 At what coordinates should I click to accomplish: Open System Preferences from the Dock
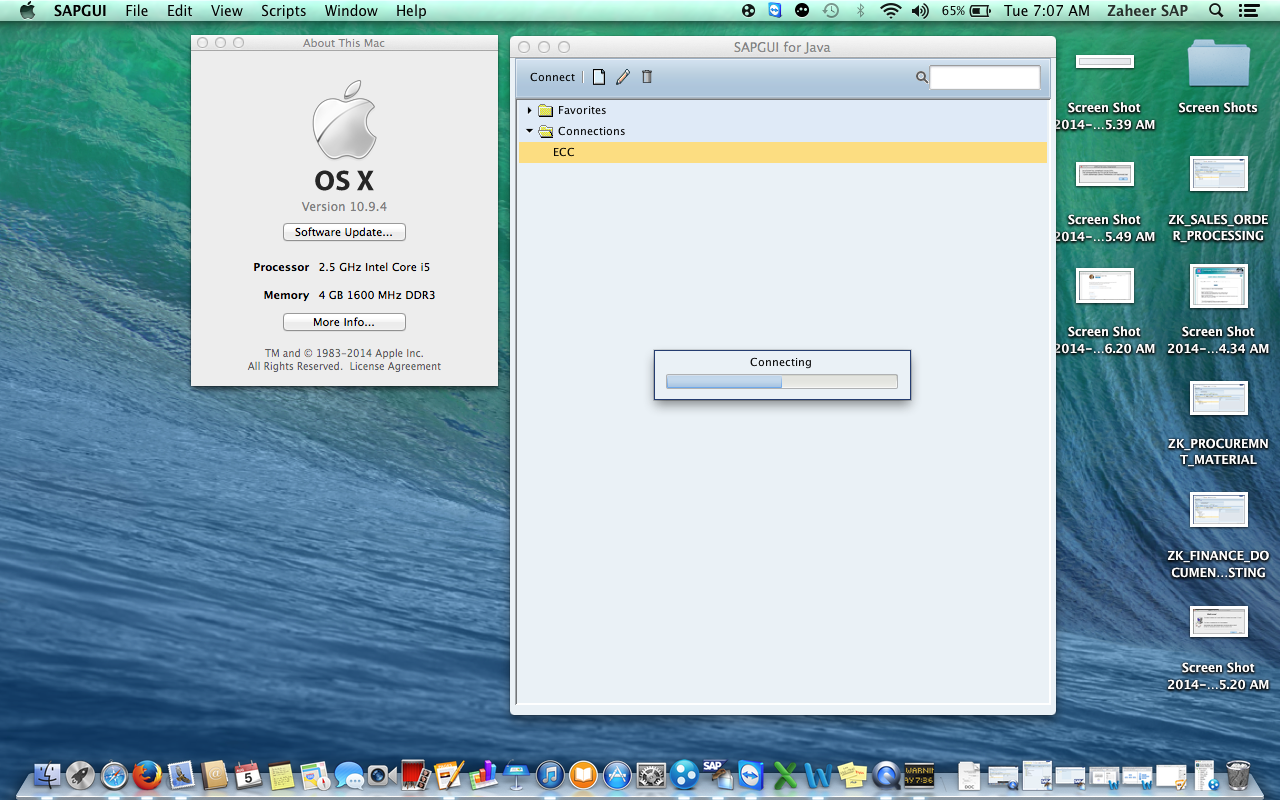(x=651, y=774)
